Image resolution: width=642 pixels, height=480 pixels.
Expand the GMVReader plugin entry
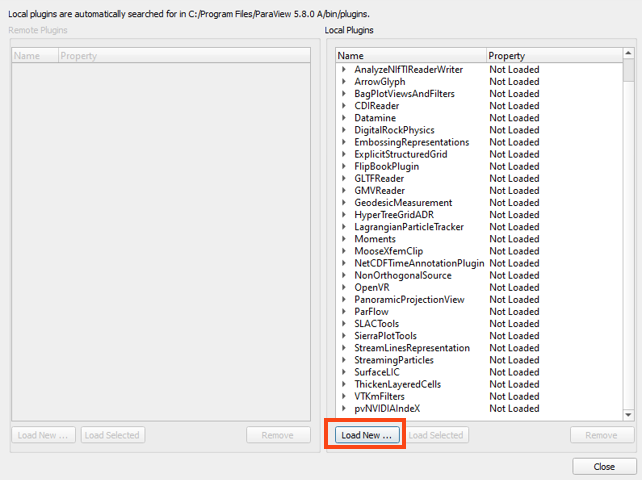click(344, 190)
